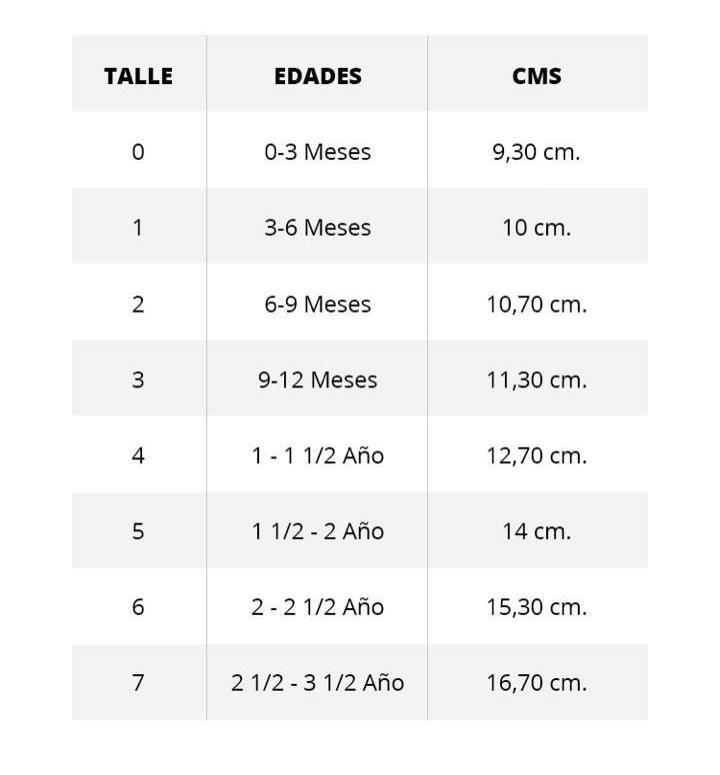Select the 6-9 Meses age cell
This screenshot has height=775, width=720.
(317, 304)
